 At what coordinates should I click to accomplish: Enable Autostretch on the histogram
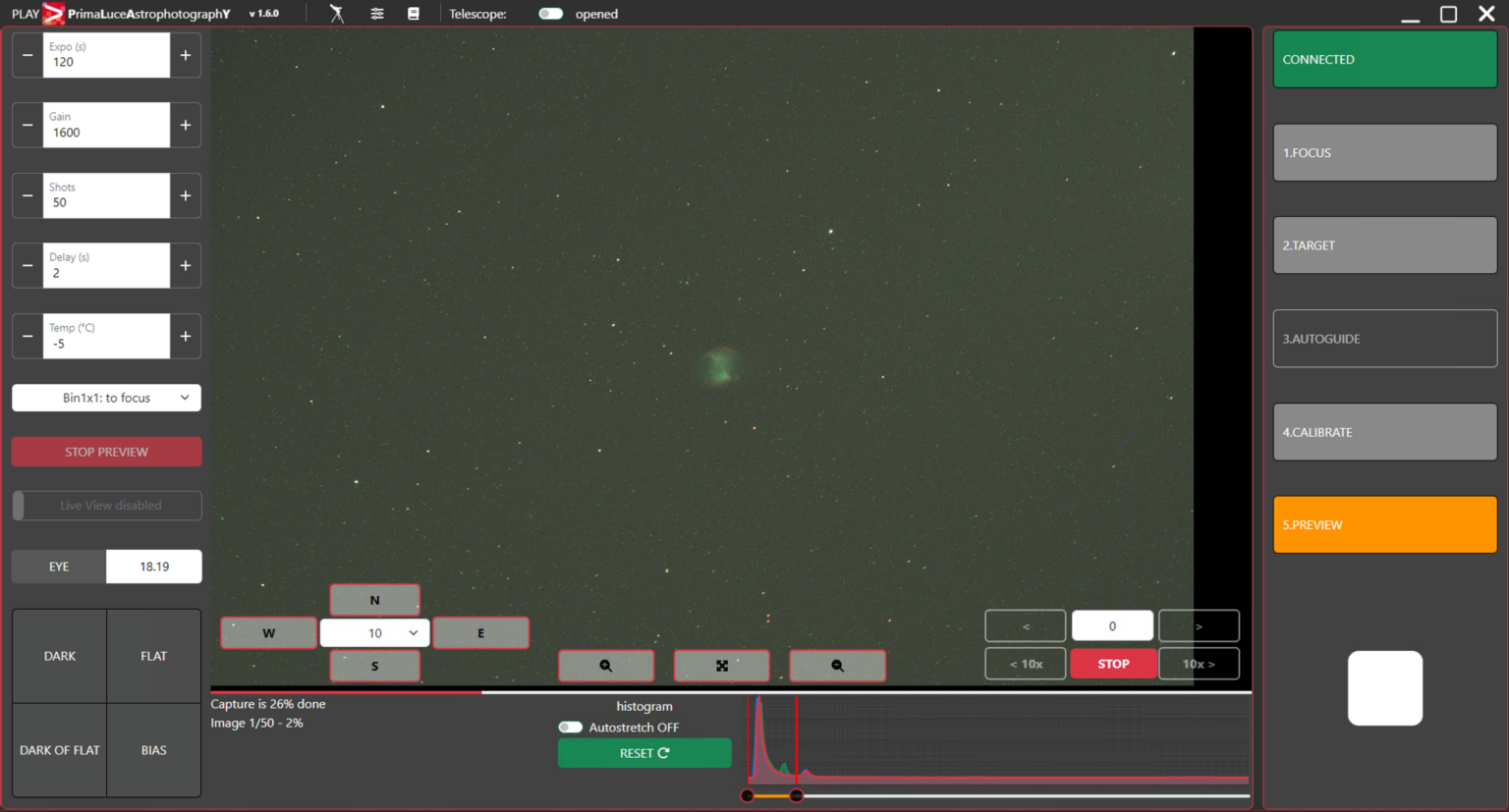point(570,727)
